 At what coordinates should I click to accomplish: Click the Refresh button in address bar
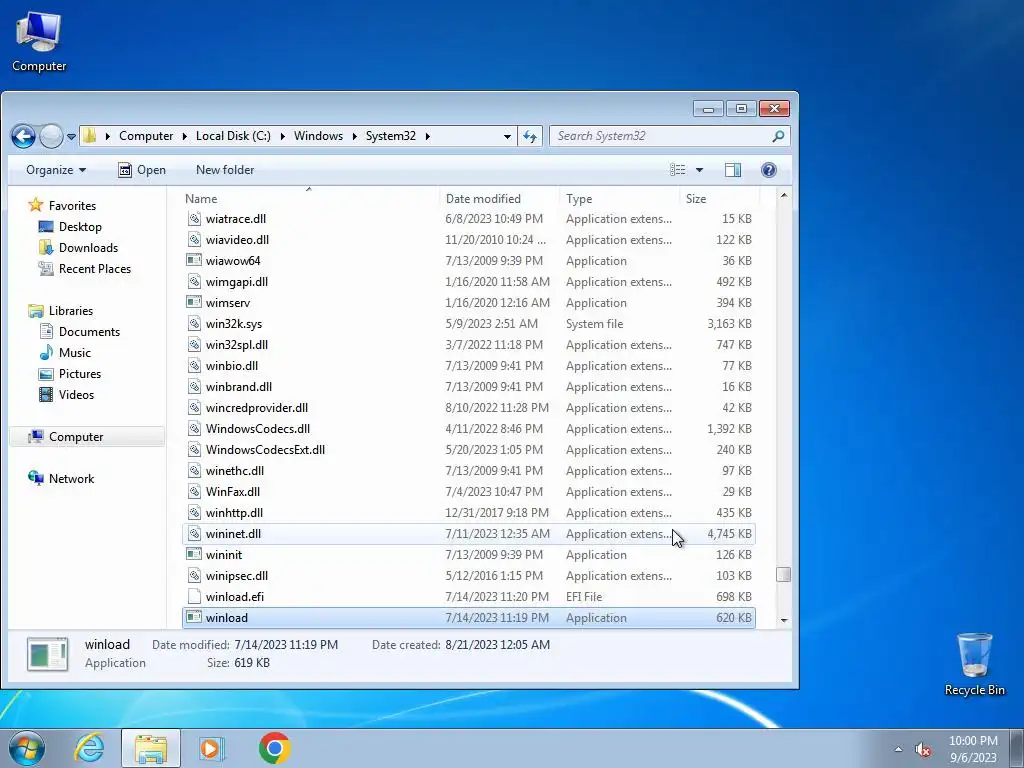(530, 136)
